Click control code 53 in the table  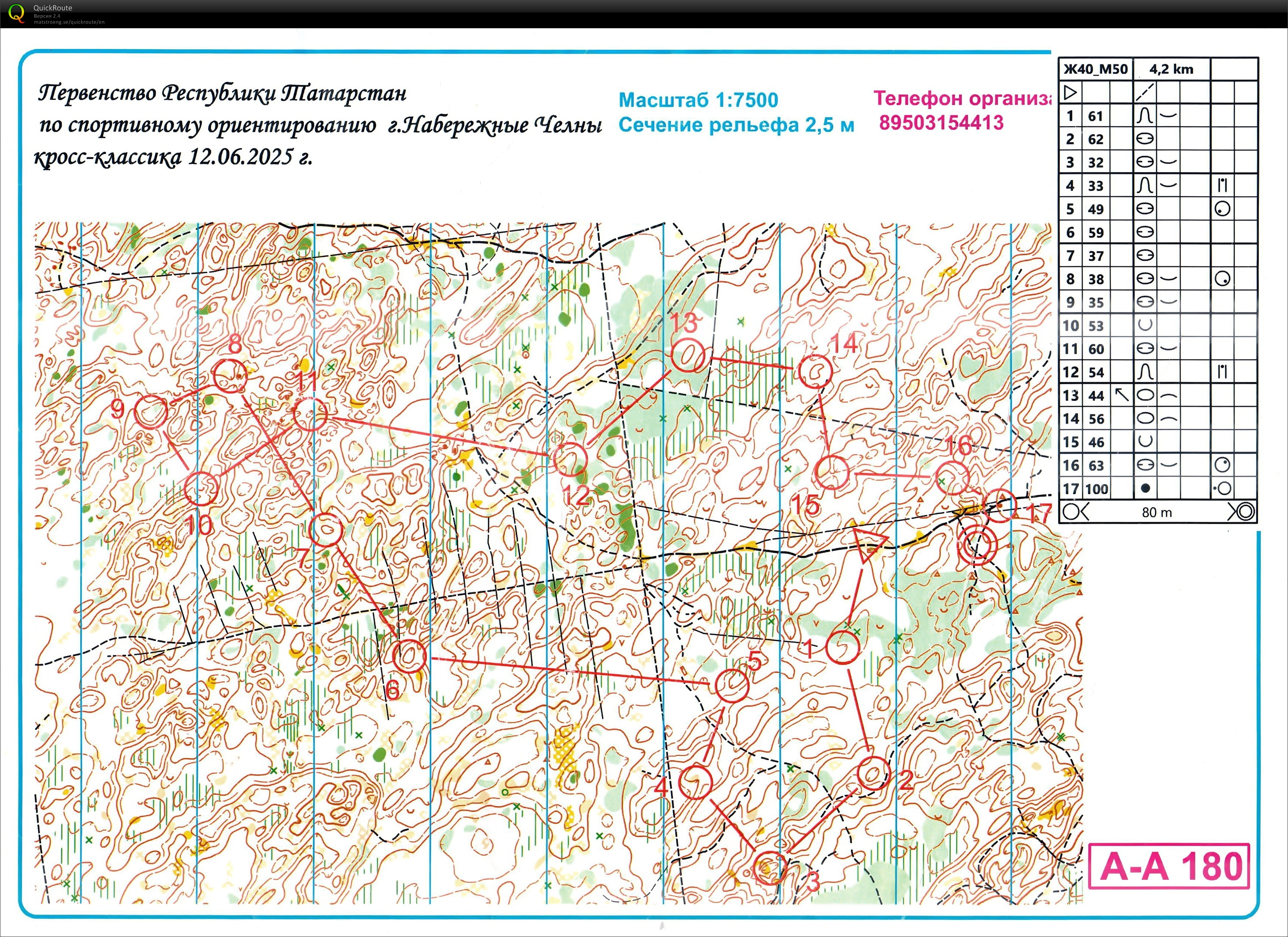[1095, 326]
